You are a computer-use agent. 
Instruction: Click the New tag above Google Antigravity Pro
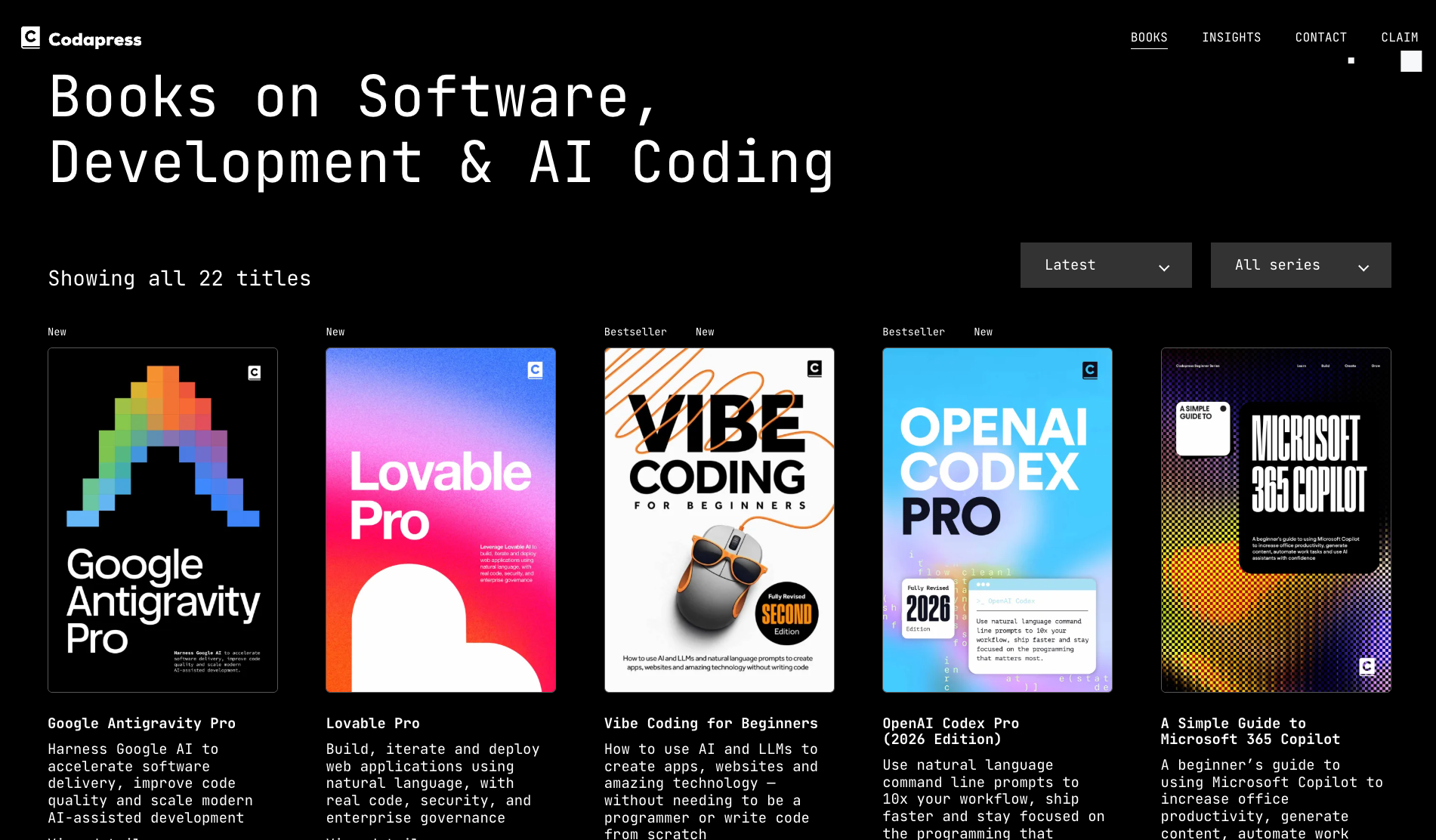click(57, 332)
